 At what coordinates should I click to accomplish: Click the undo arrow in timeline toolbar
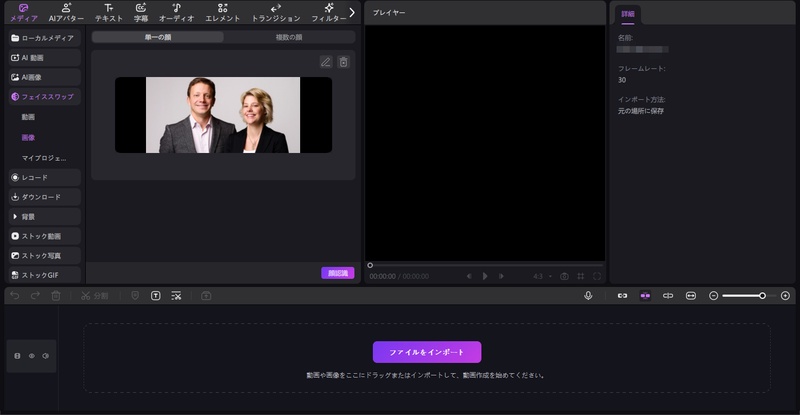[15, 296]
